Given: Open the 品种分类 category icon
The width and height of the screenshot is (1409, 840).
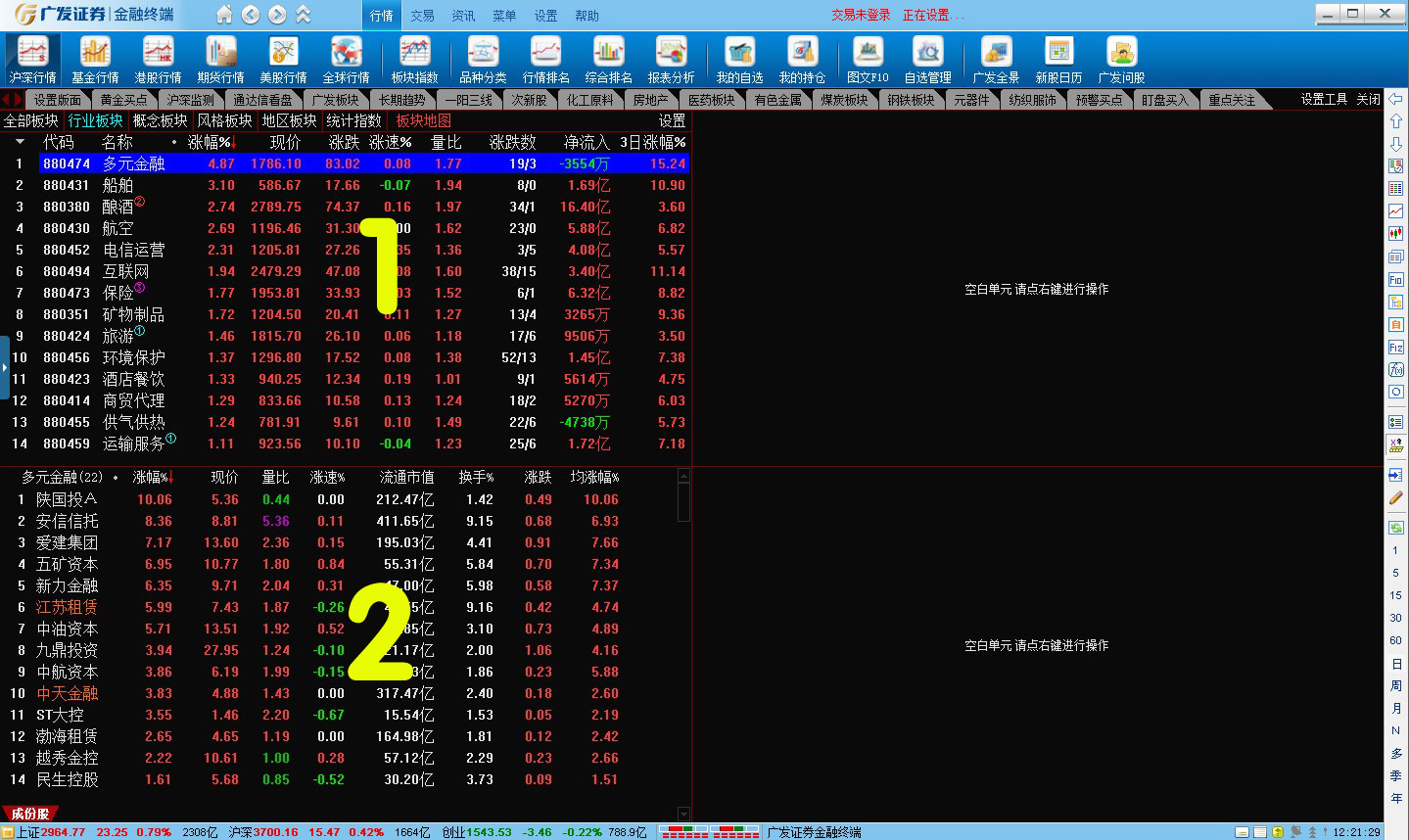Looking at the screenshot, I should 483,60.
